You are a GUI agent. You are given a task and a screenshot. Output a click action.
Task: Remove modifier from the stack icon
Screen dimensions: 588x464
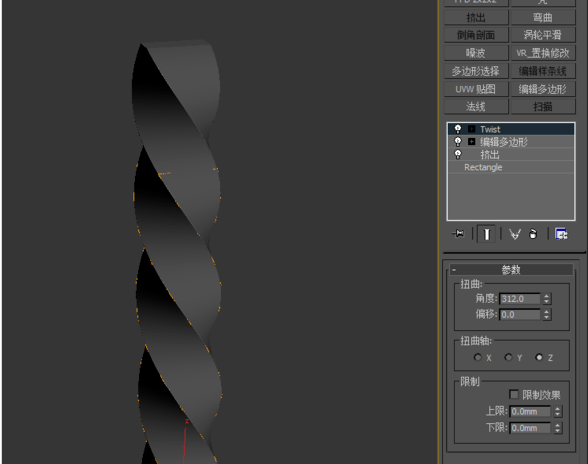533,234
